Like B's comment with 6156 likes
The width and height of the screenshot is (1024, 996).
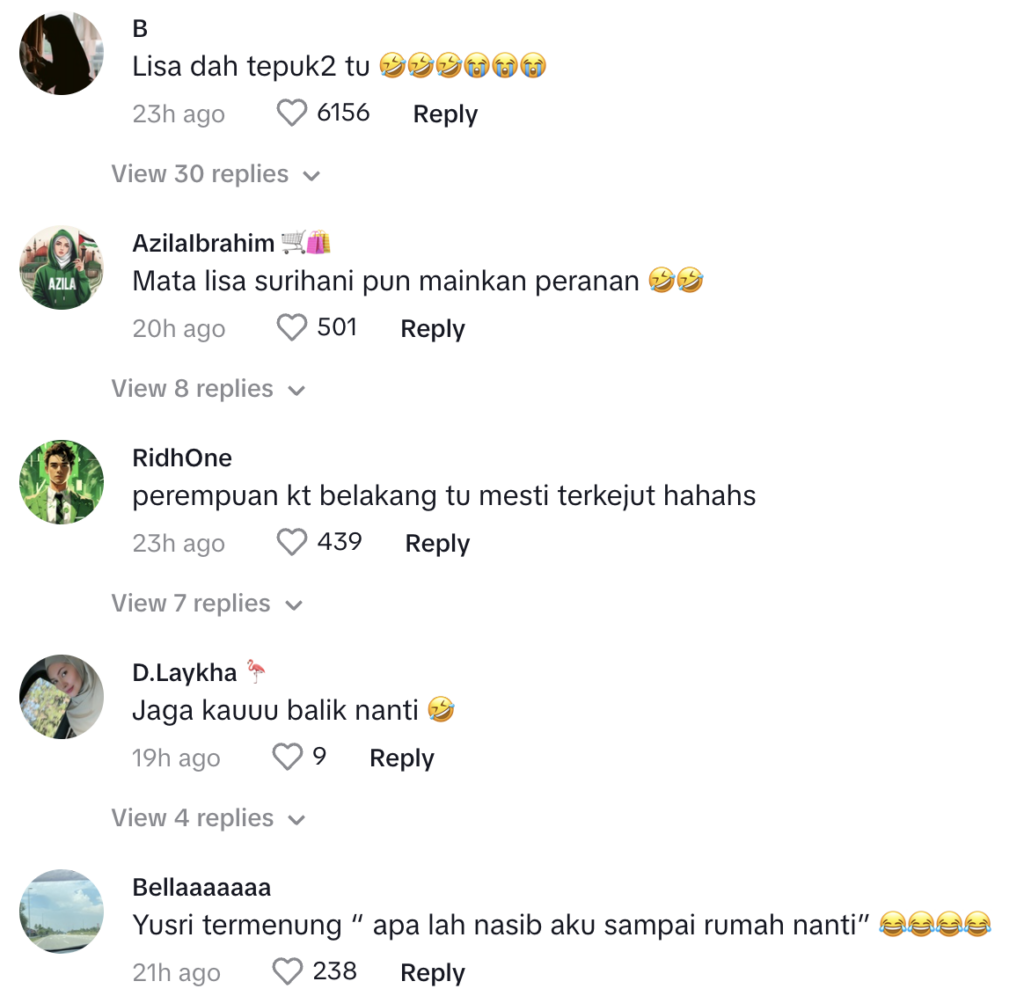point(291,113)
